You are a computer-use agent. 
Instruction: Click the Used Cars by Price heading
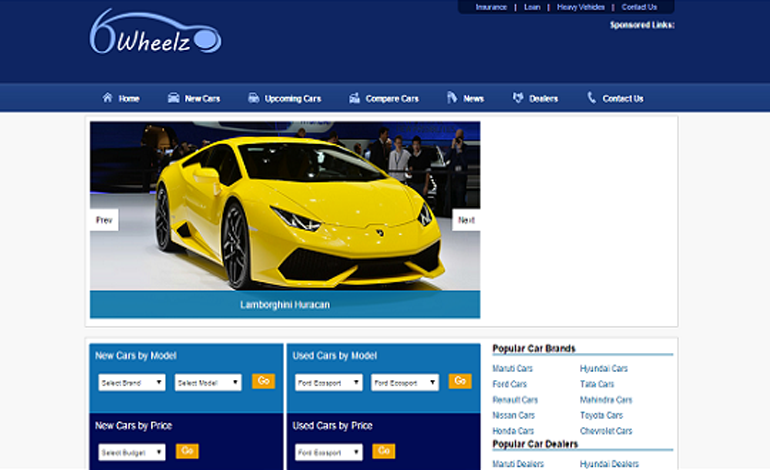click(x=332, y=426)
